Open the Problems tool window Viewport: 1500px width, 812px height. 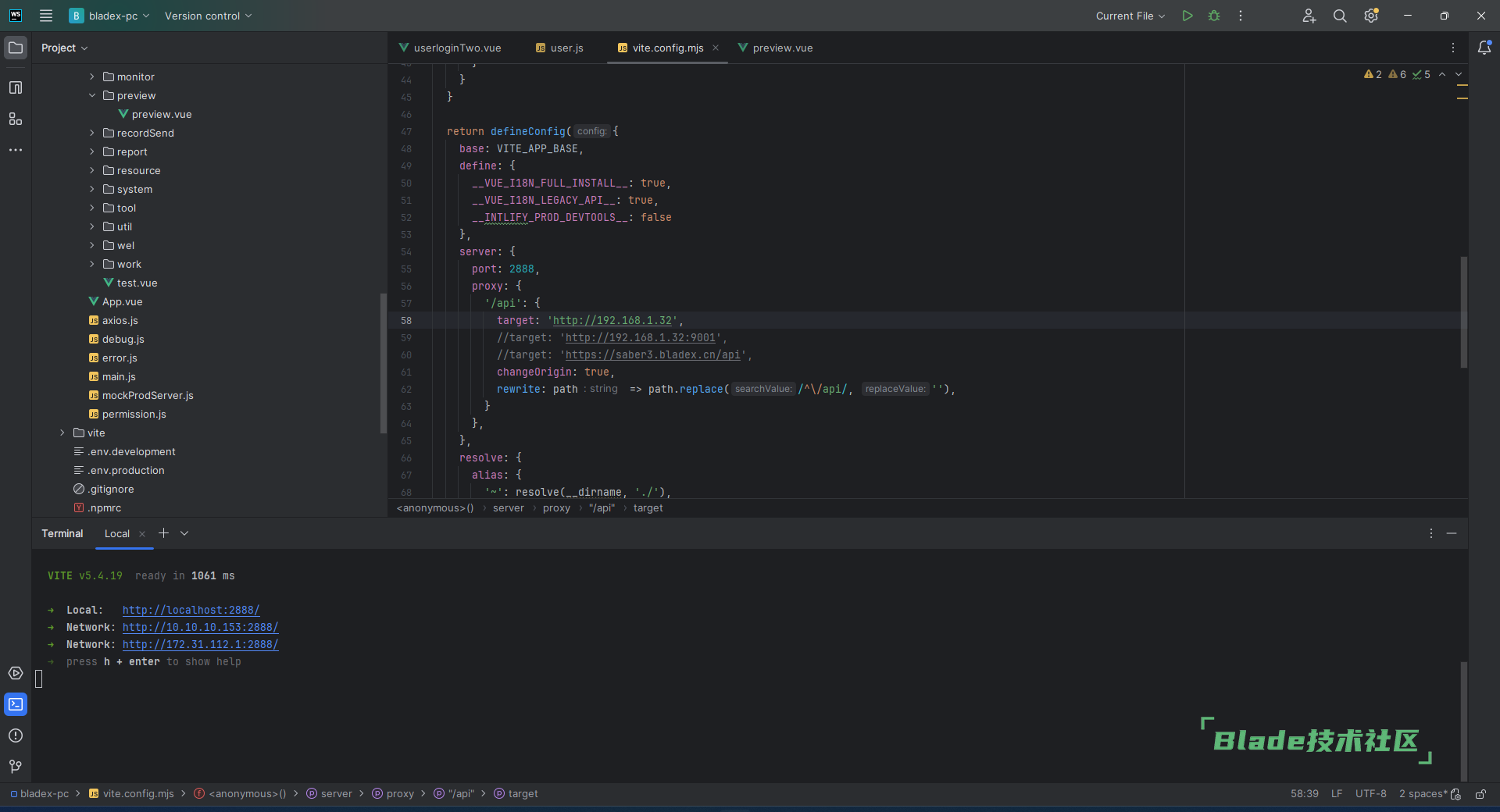[16, 735]
